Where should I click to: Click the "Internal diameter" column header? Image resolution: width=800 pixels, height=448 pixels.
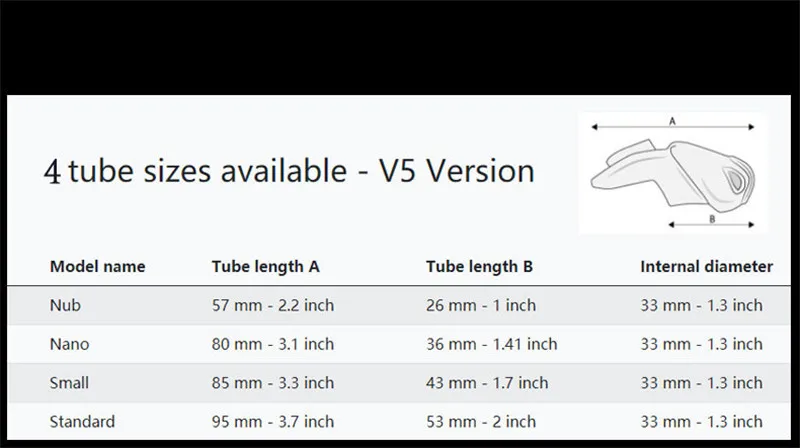click(706, 266)
